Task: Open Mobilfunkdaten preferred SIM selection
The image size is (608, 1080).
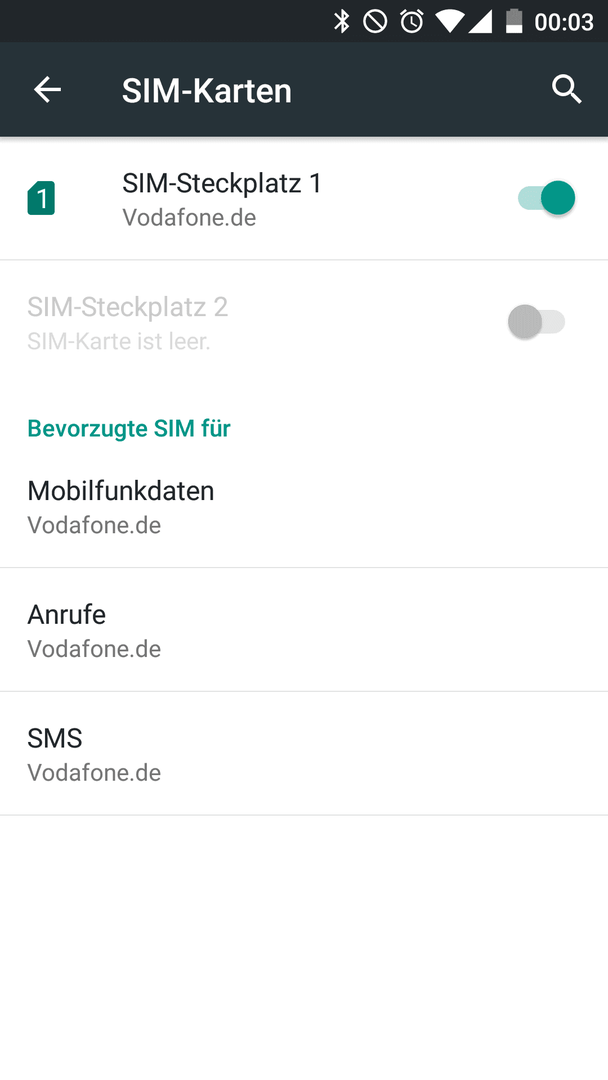Action: [304, 507]
